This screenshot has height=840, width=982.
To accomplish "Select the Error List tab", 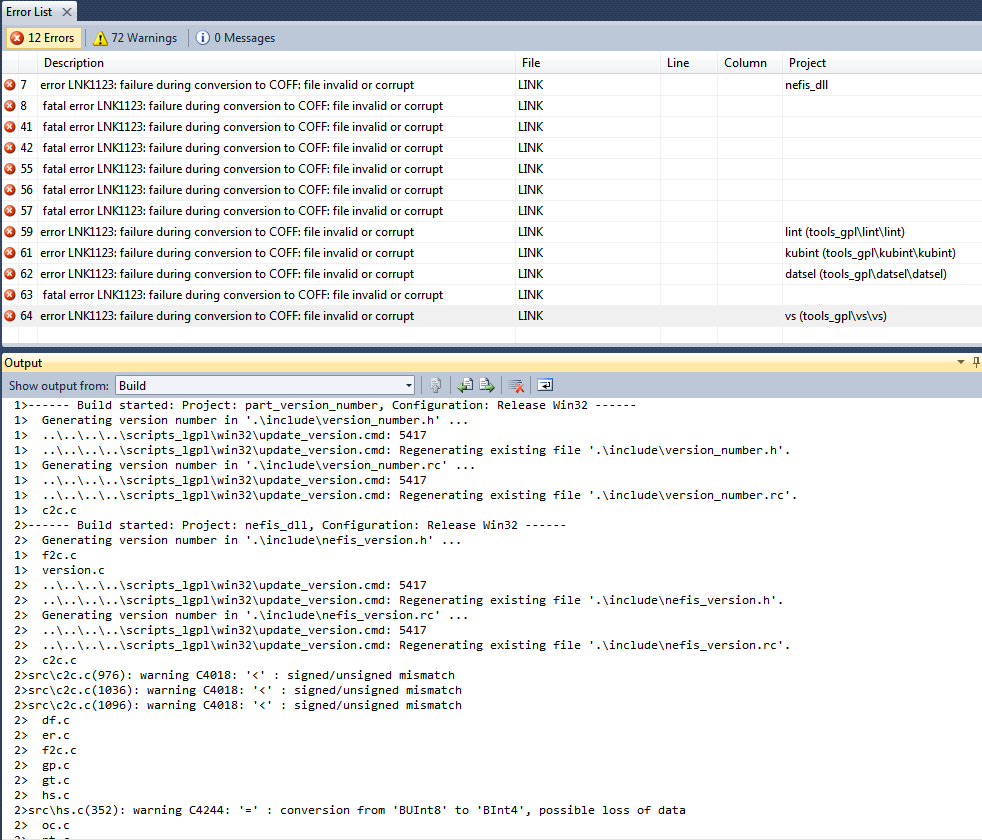I will (31, 11).
